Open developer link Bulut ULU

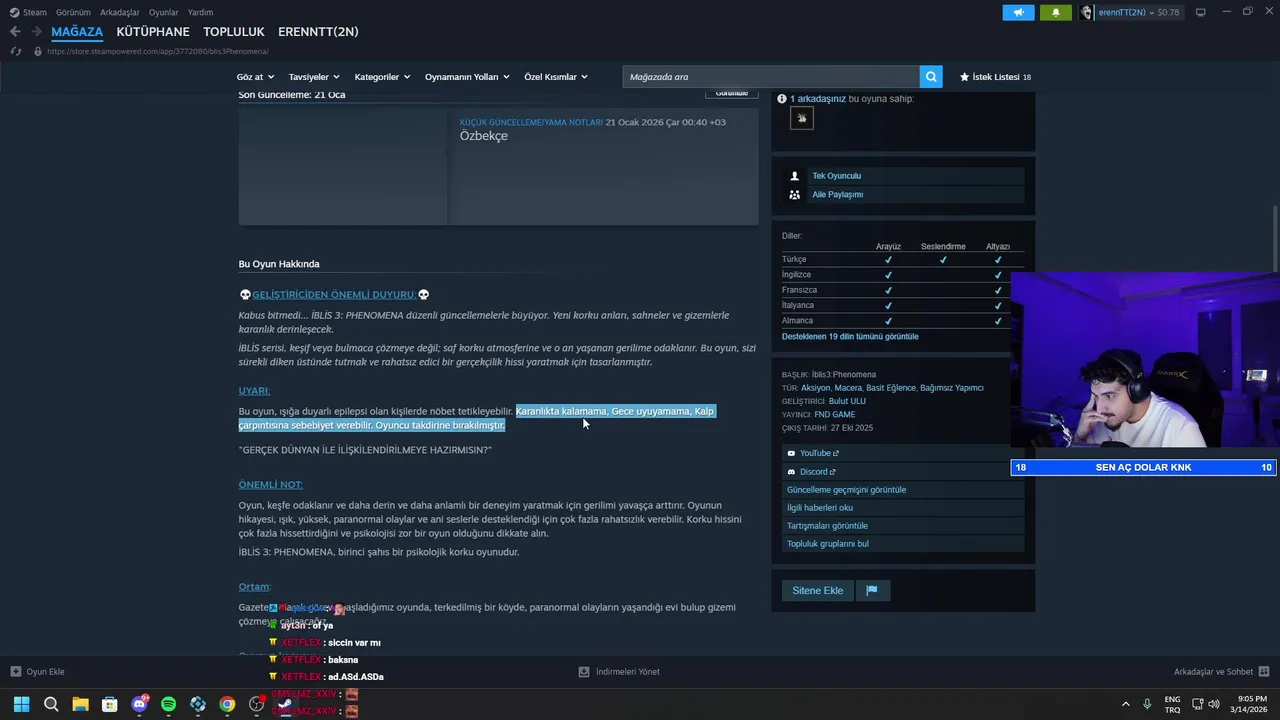(x=847, y=401)
